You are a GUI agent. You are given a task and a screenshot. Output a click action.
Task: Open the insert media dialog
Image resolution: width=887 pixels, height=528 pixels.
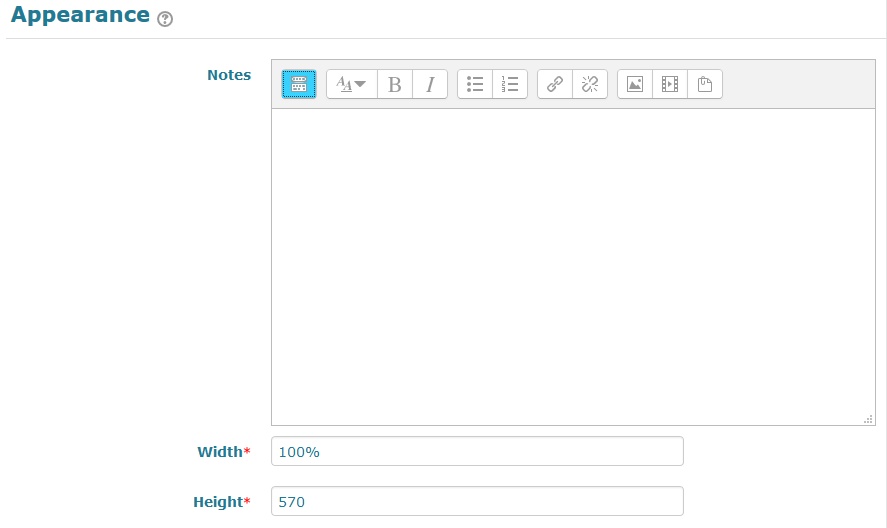[670, 85]
